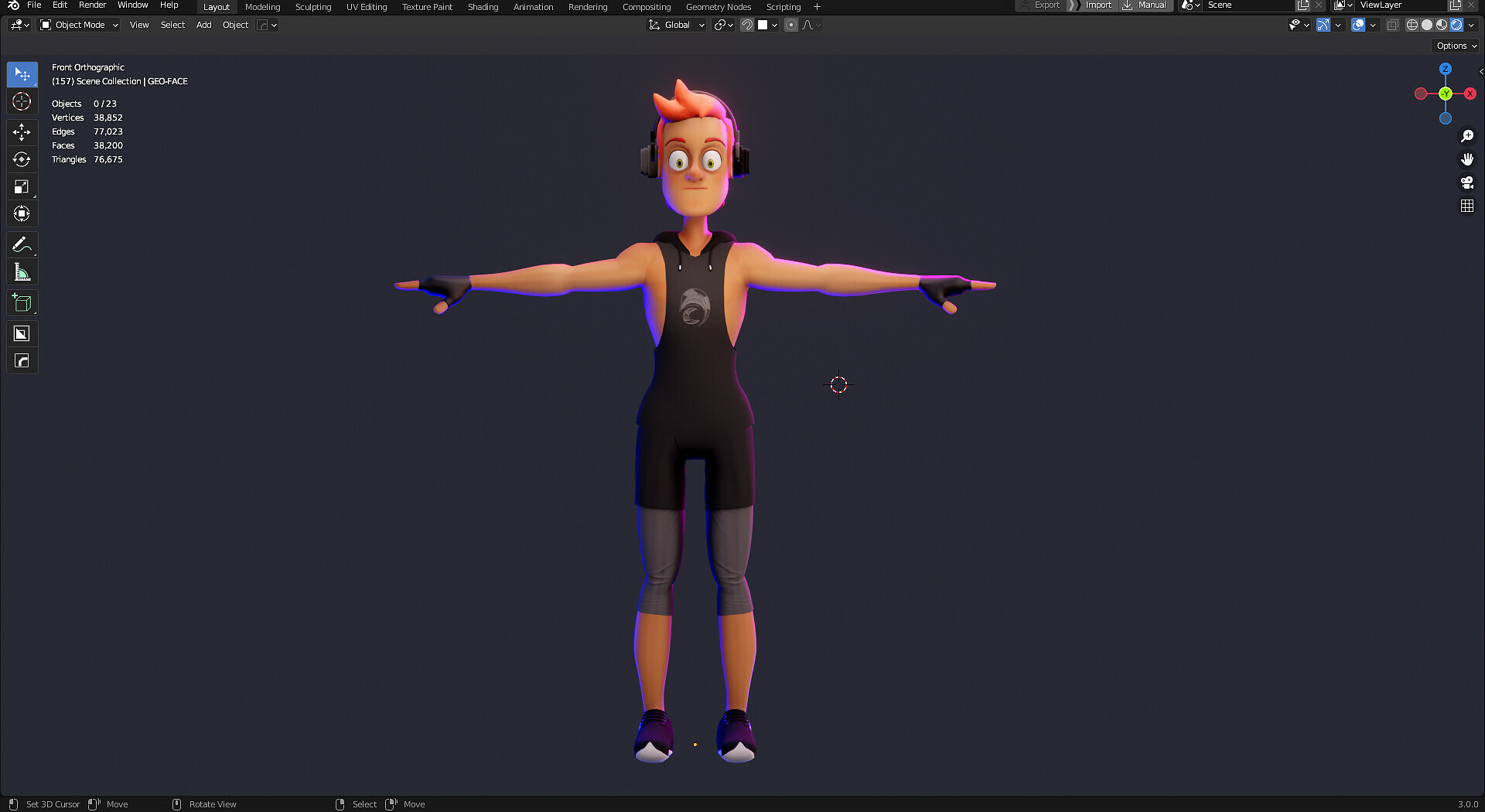Open the Object Mode dropdown
Viewport: 1485px width, 812px height.
pyautogui.click(x=77, y=24)
